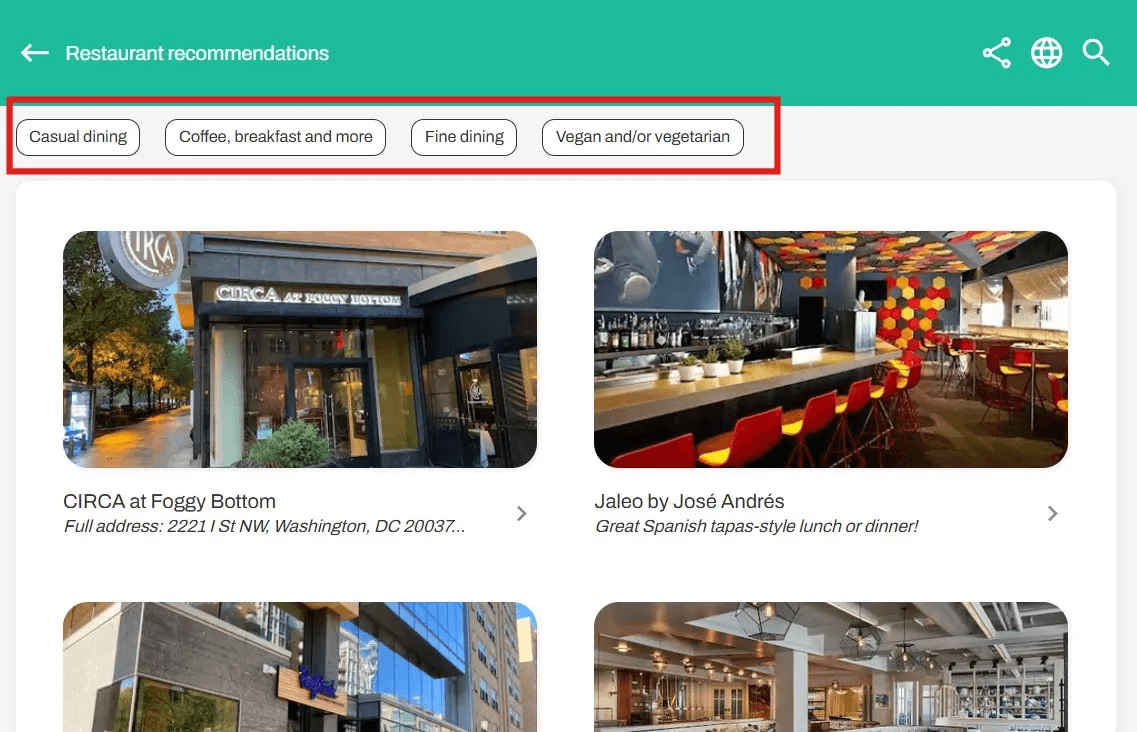Filter by Casual dining chip
The height and width of the screenshot is (732, 1137).
pyautogui.click(x=78, y=137)
